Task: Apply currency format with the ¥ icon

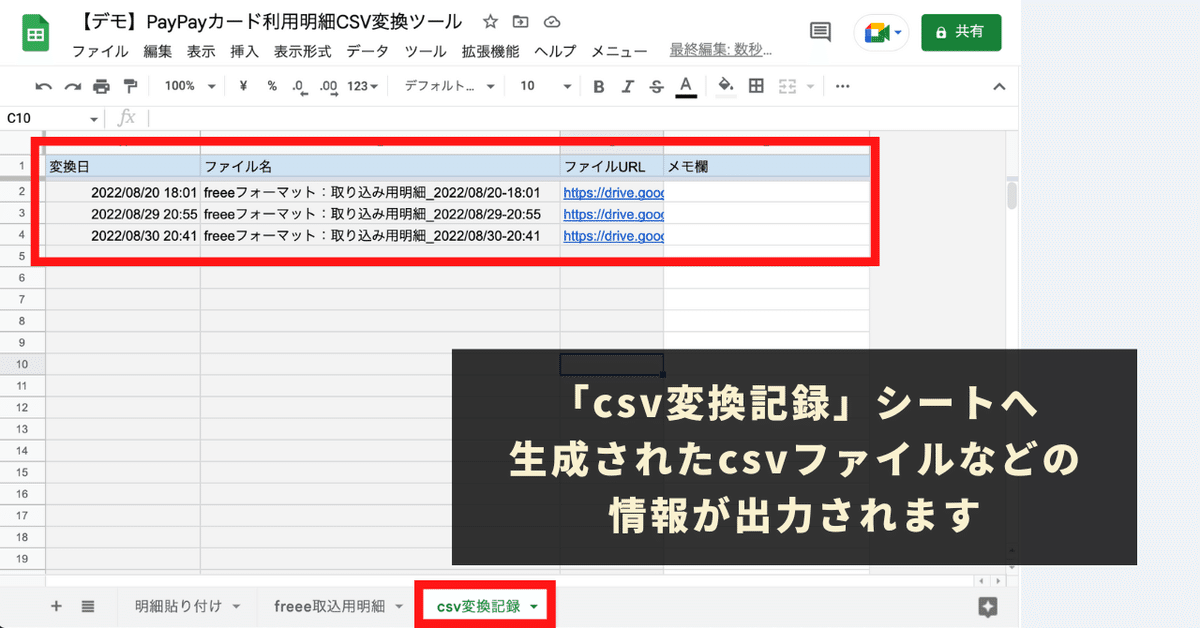Action: [241, 86]
